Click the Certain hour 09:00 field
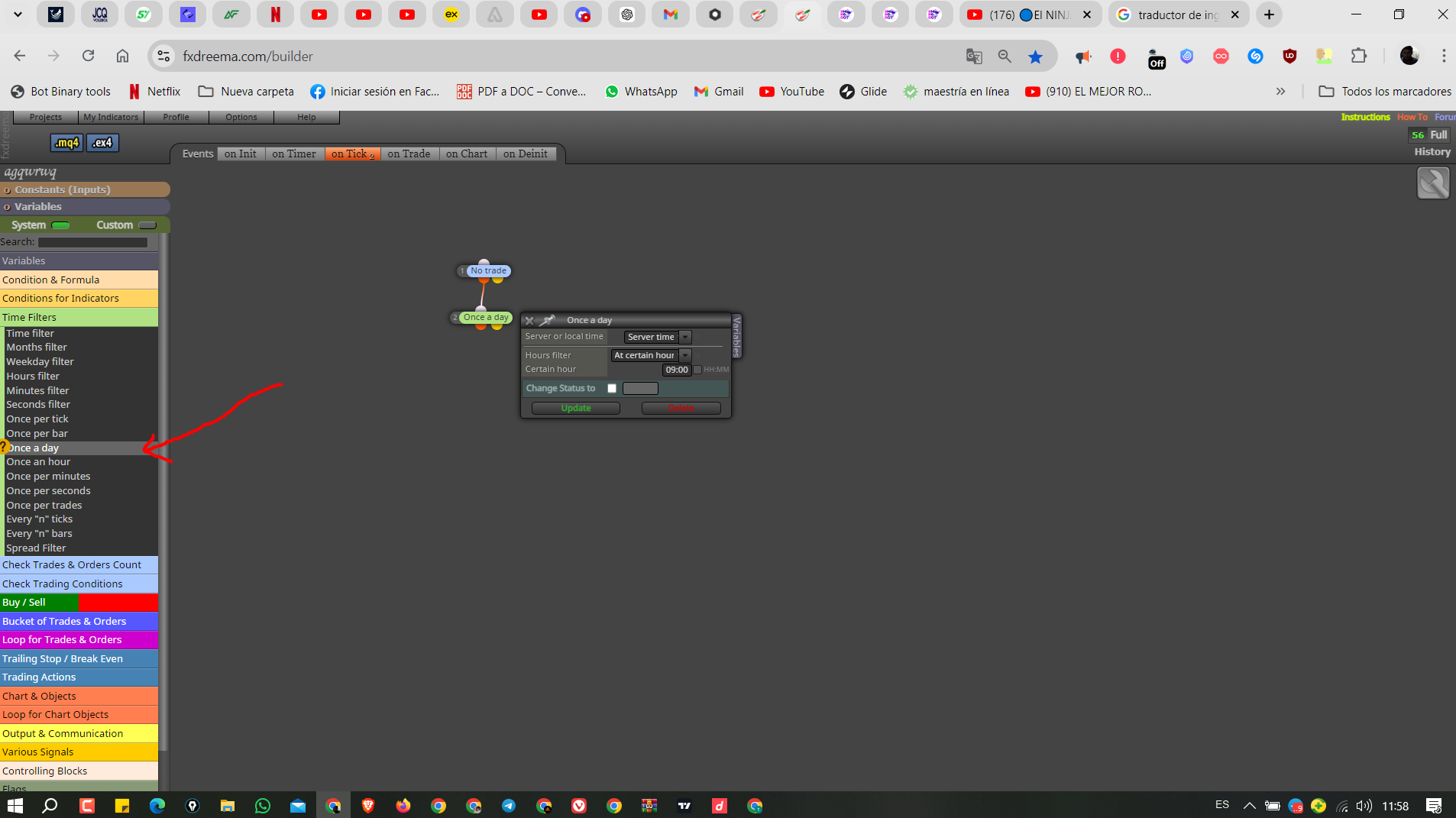Viewport: 1456px width, 818px height. coord(676,370)
